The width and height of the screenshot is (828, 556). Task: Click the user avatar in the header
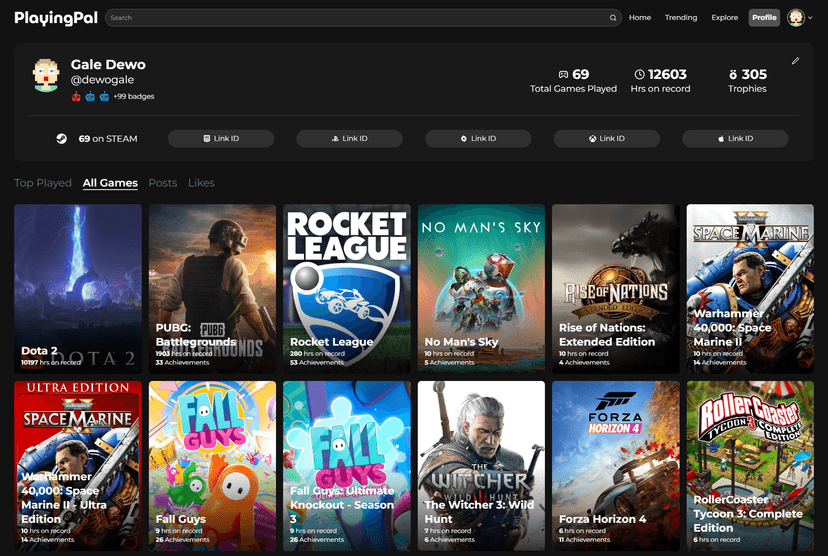(796, 17)
